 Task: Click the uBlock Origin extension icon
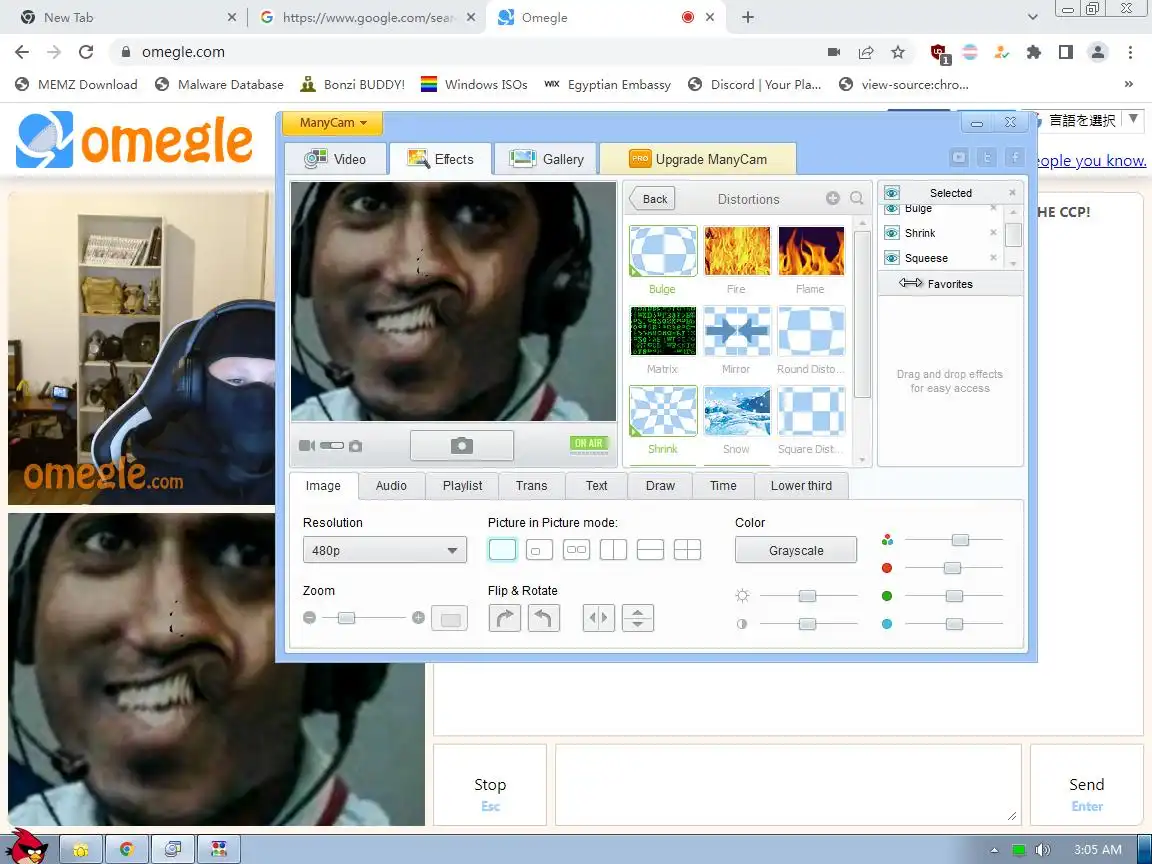coord(939,52)
